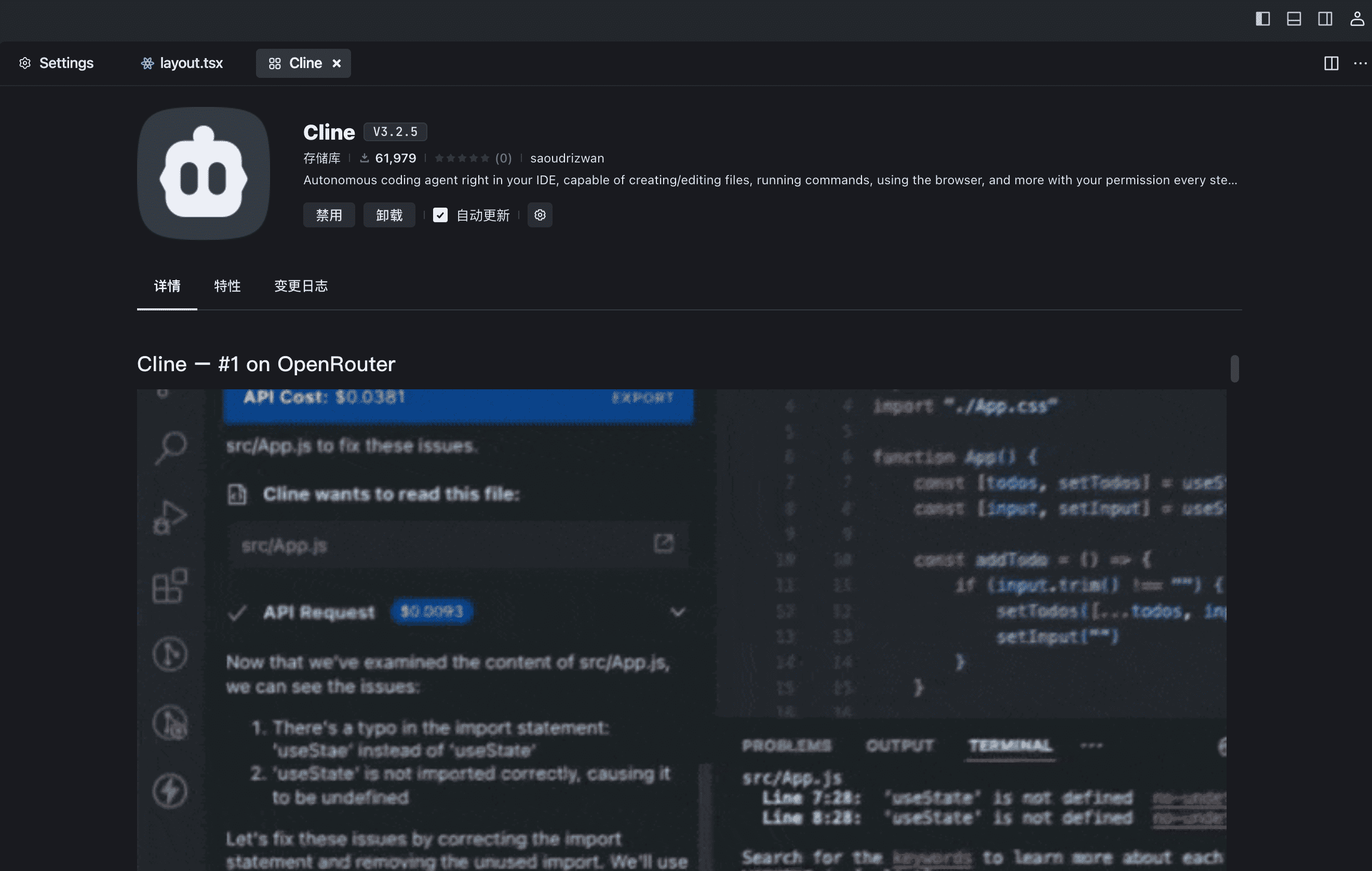Click the star rating (0)
This screenshot has width=1372, height=871.
[x=473, y=158]
